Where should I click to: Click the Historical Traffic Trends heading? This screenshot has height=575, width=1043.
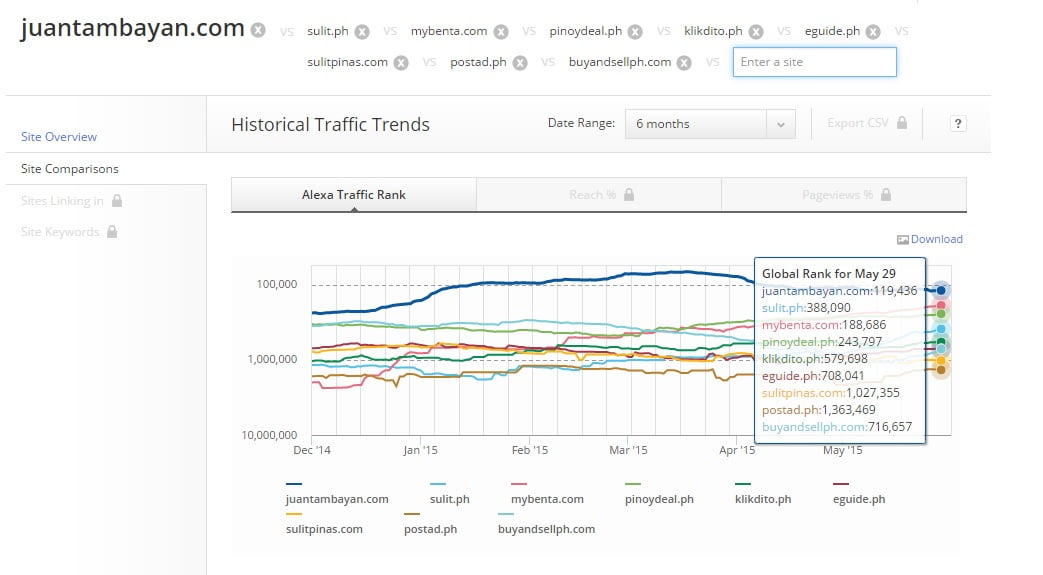pos(331,124)
